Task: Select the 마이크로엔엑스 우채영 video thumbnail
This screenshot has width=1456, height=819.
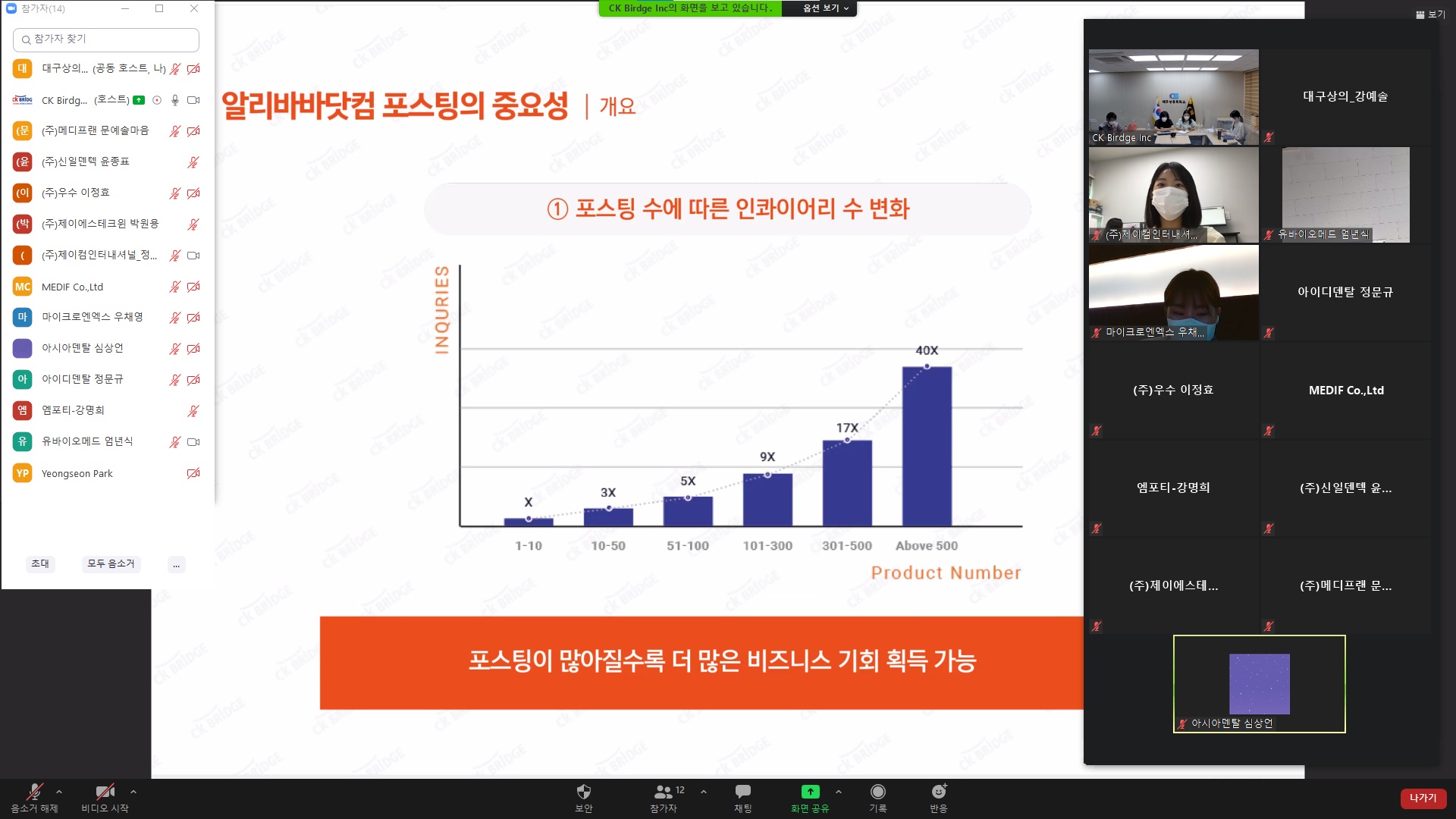Action: coord(1174,293)
